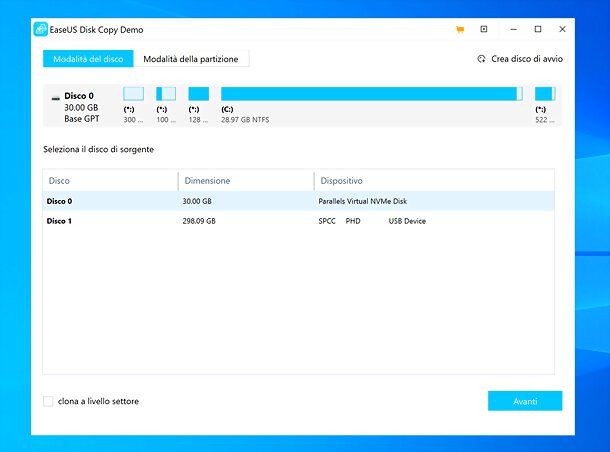
Task: Click the EaseUS Disk Copy app logo
Action: [40, 29]
